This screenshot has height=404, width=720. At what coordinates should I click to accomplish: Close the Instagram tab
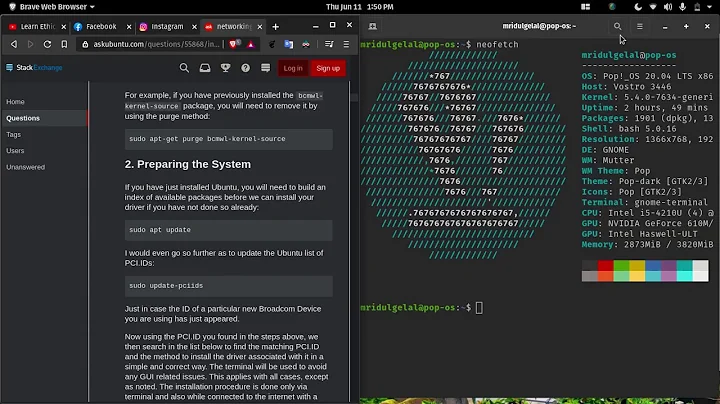[194, 27]
